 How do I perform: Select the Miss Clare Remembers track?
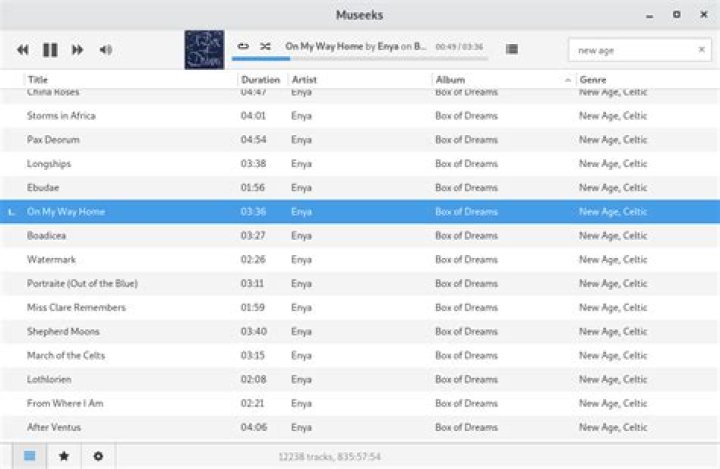point(360,307)
